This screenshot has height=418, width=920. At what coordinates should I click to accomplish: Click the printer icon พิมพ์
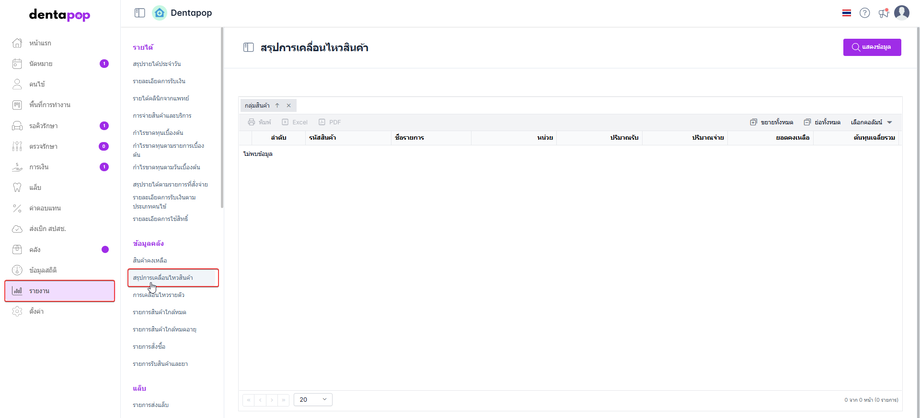point(259,122)
